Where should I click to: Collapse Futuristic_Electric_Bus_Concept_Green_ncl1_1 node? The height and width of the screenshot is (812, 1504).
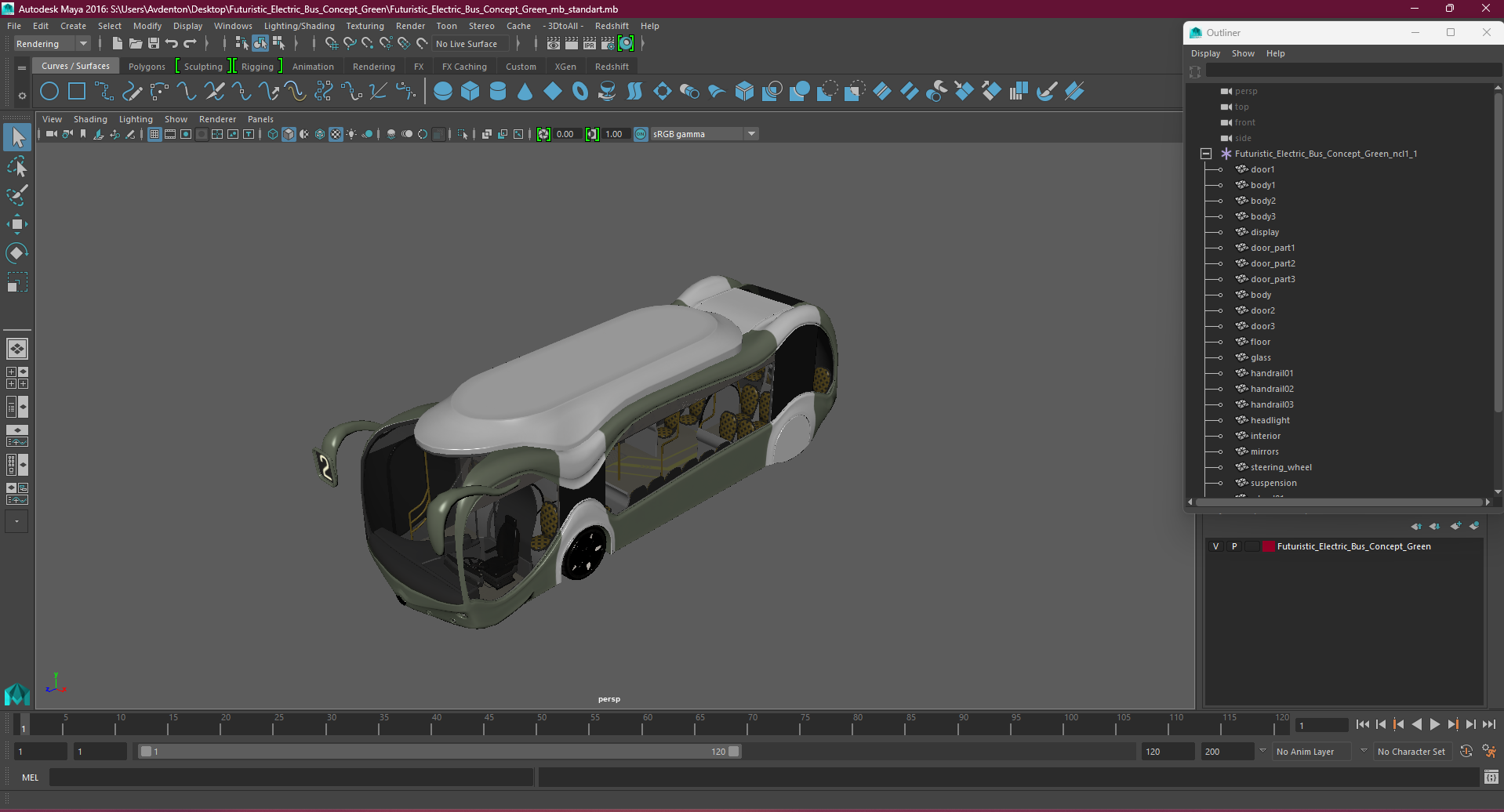coord(1206,154)
